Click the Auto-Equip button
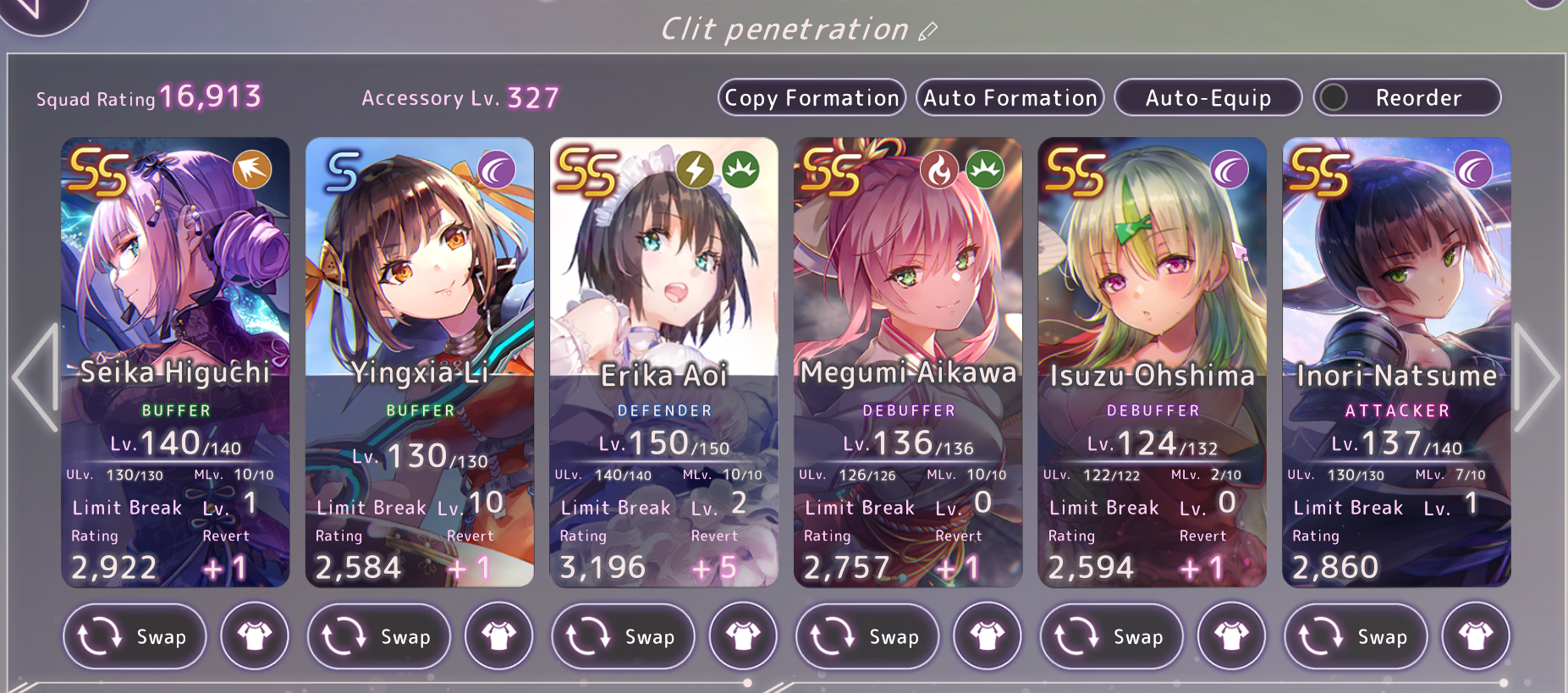This screenshot has width=1568, height=693. pos(1208,97)
